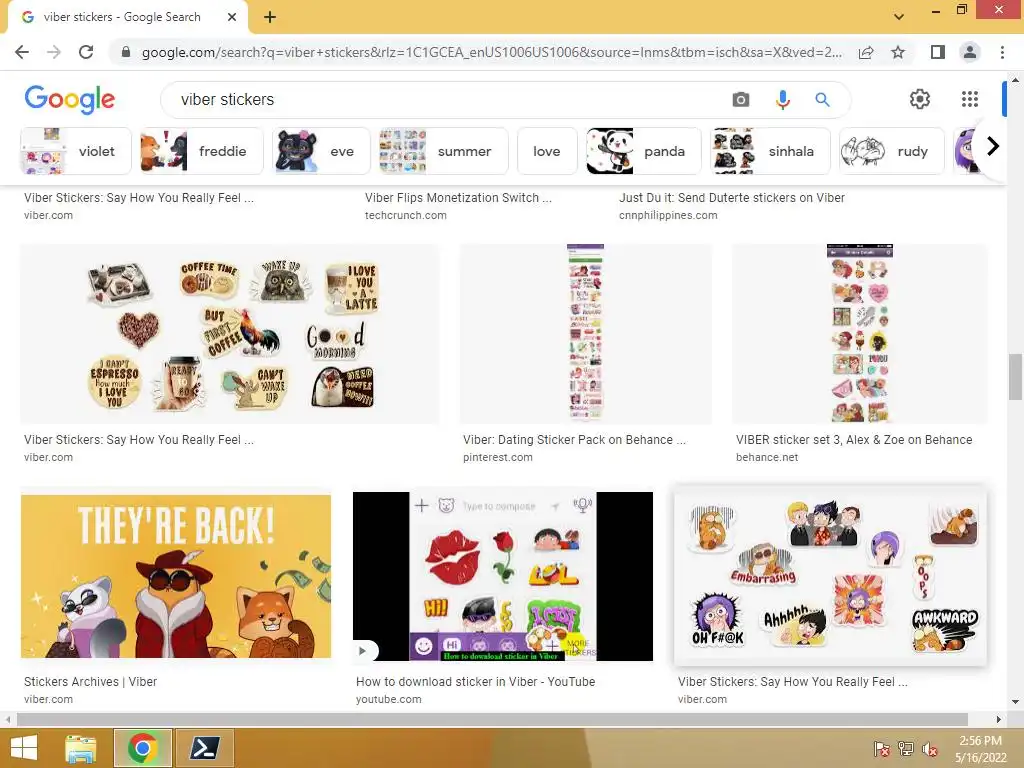1024x768 pixels.
Task: Click youtube.com source text
Action: pyautogui.click(x=389, y=699)
